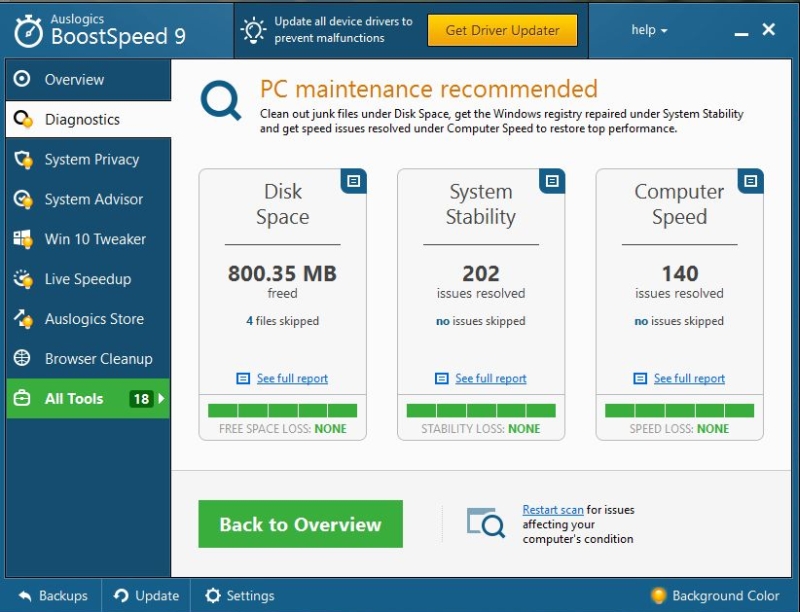800x612 pixels.
Task: Click the All Tools toolbox icon
Action: pos(22,398)
